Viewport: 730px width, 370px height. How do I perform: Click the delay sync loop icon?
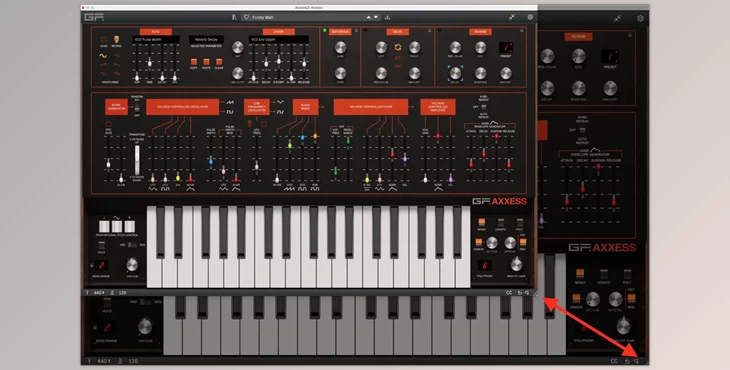(398, 47)
